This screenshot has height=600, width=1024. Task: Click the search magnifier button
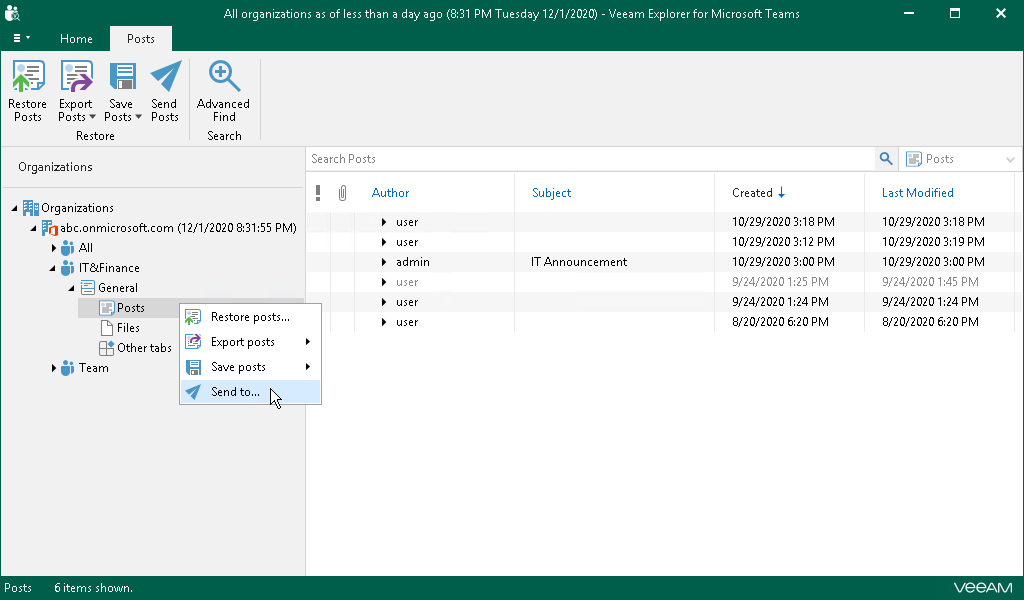pos(885,159)
